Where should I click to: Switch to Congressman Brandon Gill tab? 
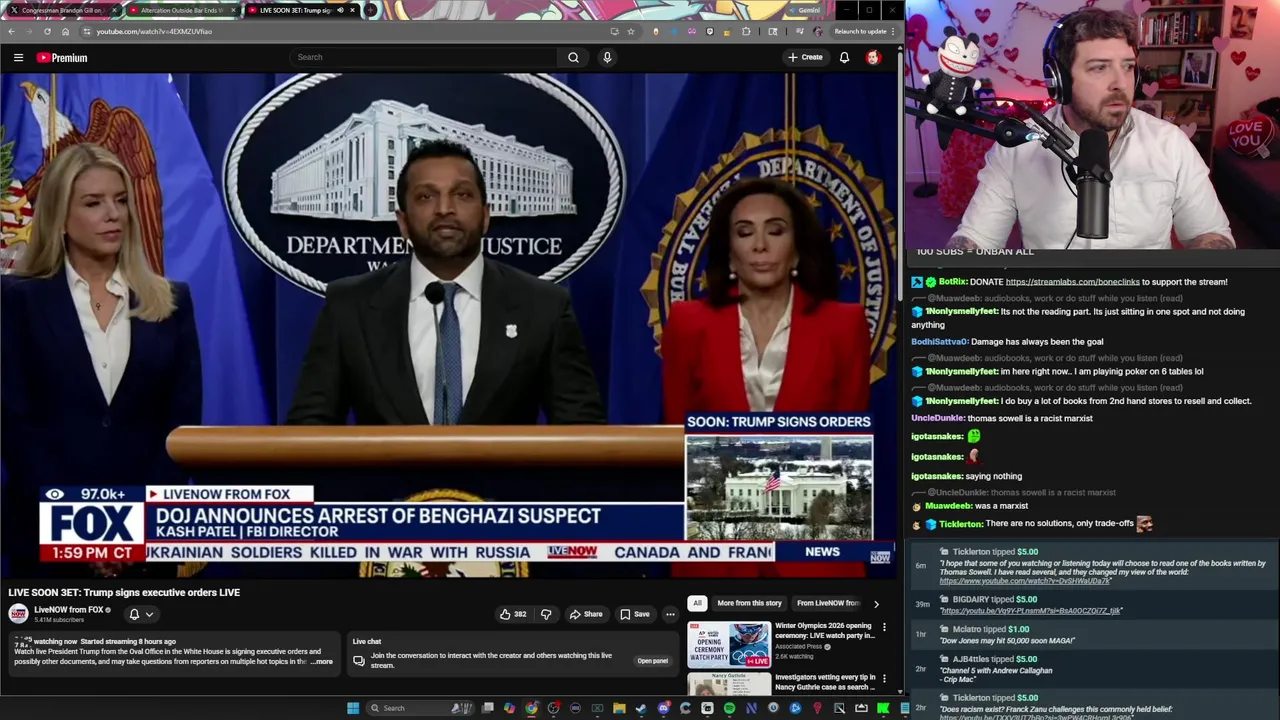coord(62,10)
